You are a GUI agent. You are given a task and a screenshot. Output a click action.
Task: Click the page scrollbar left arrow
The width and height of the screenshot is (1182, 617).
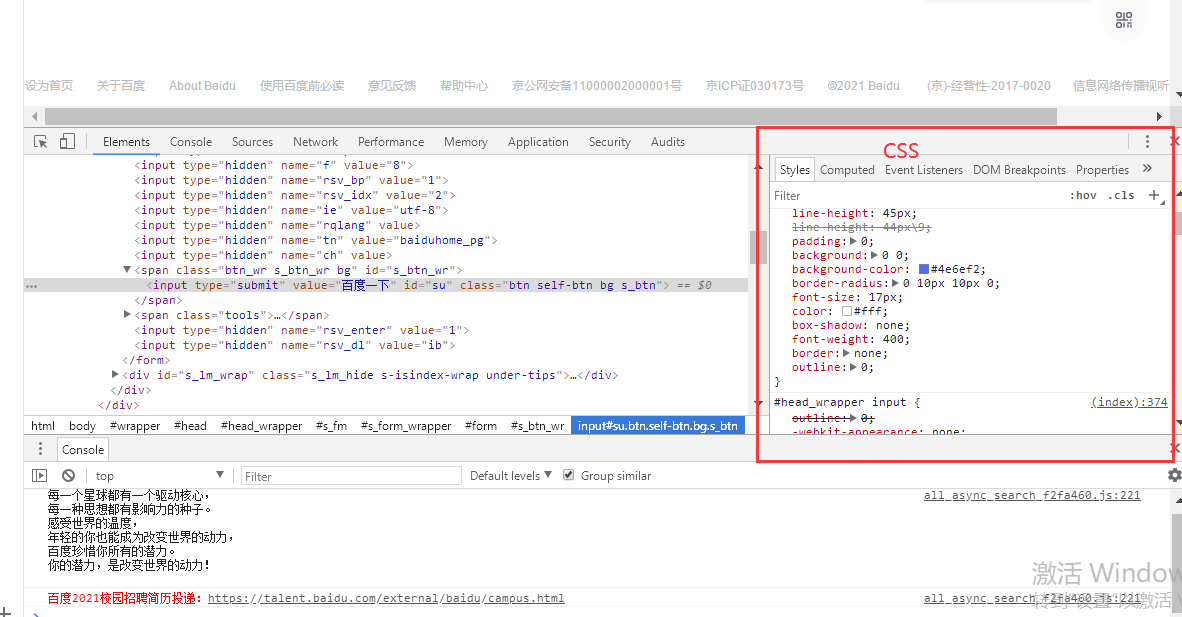coord(35,116)
